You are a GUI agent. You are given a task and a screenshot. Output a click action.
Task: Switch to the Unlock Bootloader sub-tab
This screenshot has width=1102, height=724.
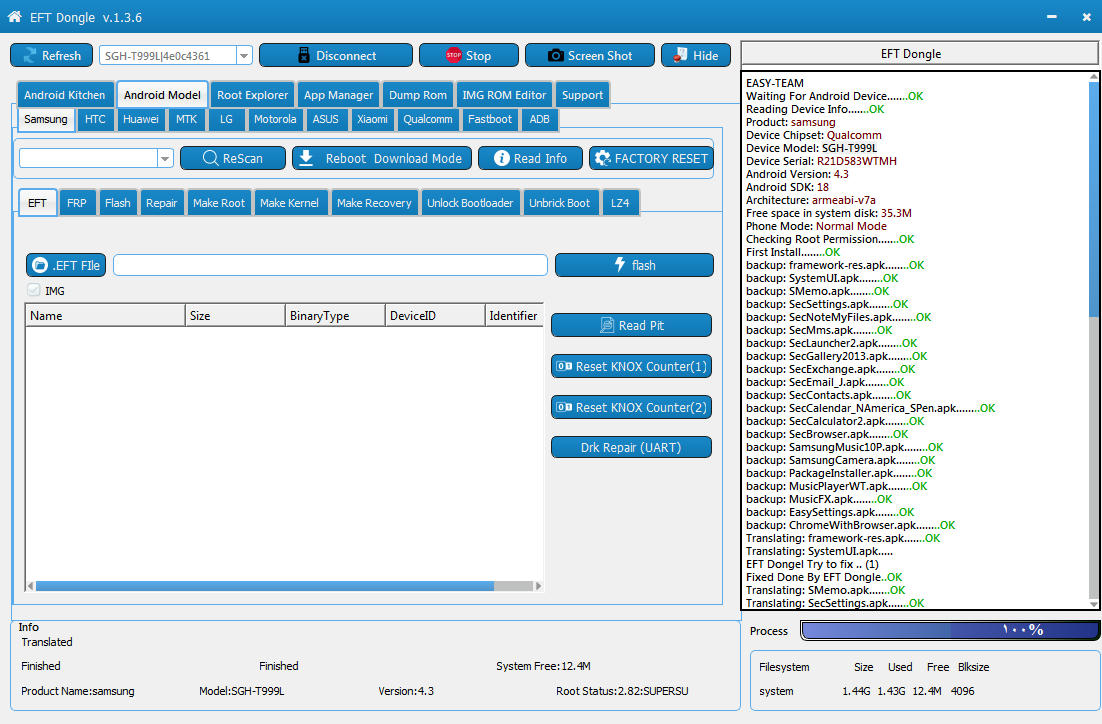[x=470, y=202]
